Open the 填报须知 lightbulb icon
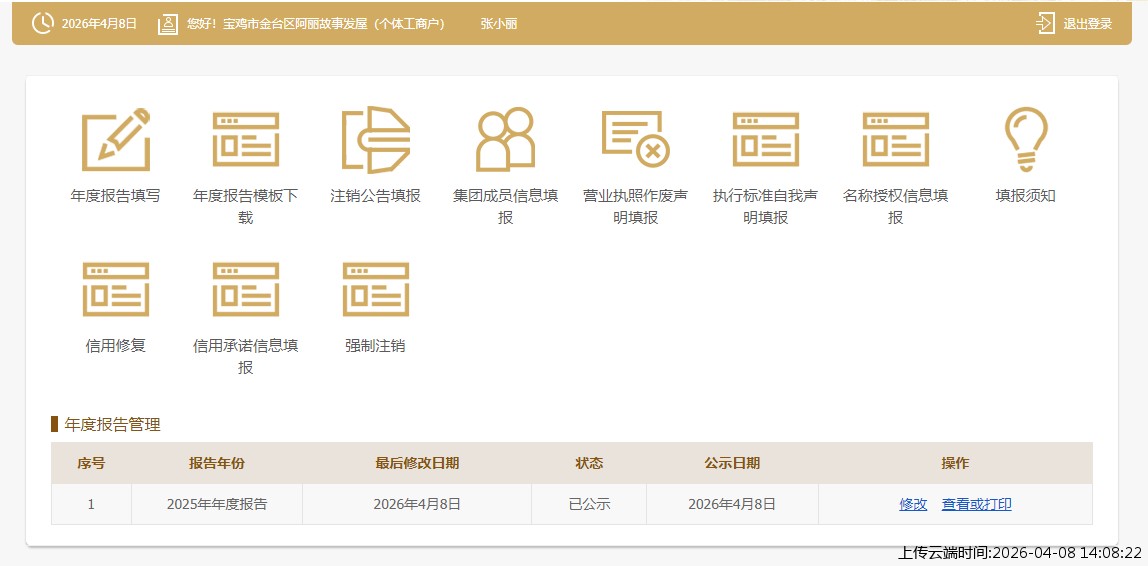The height and width of the screenshot is (566, 1148). pyautogui.click(x=1026, y=140)
